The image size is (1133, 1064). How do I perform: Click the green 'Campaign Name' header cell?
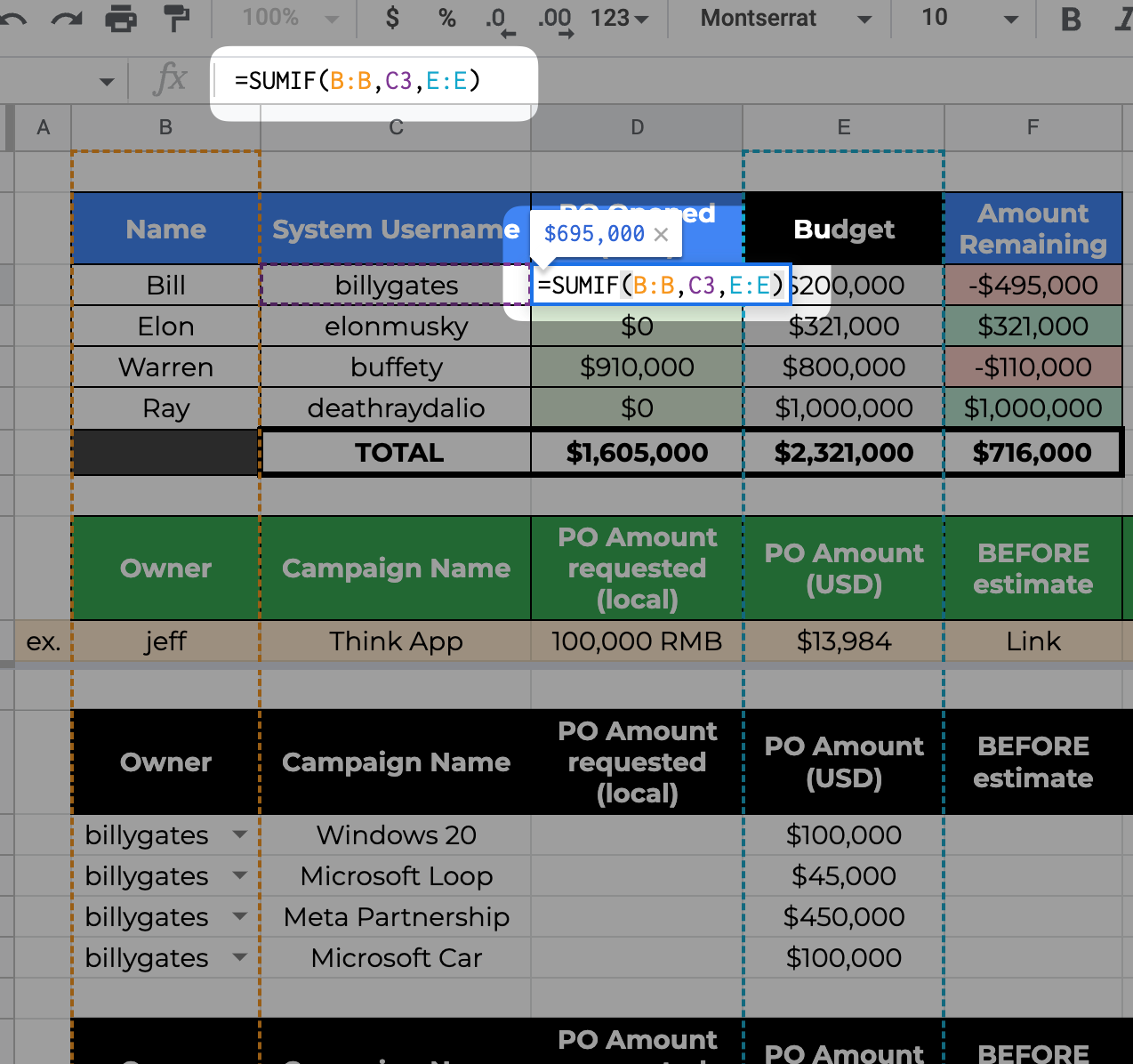(396, 568)
